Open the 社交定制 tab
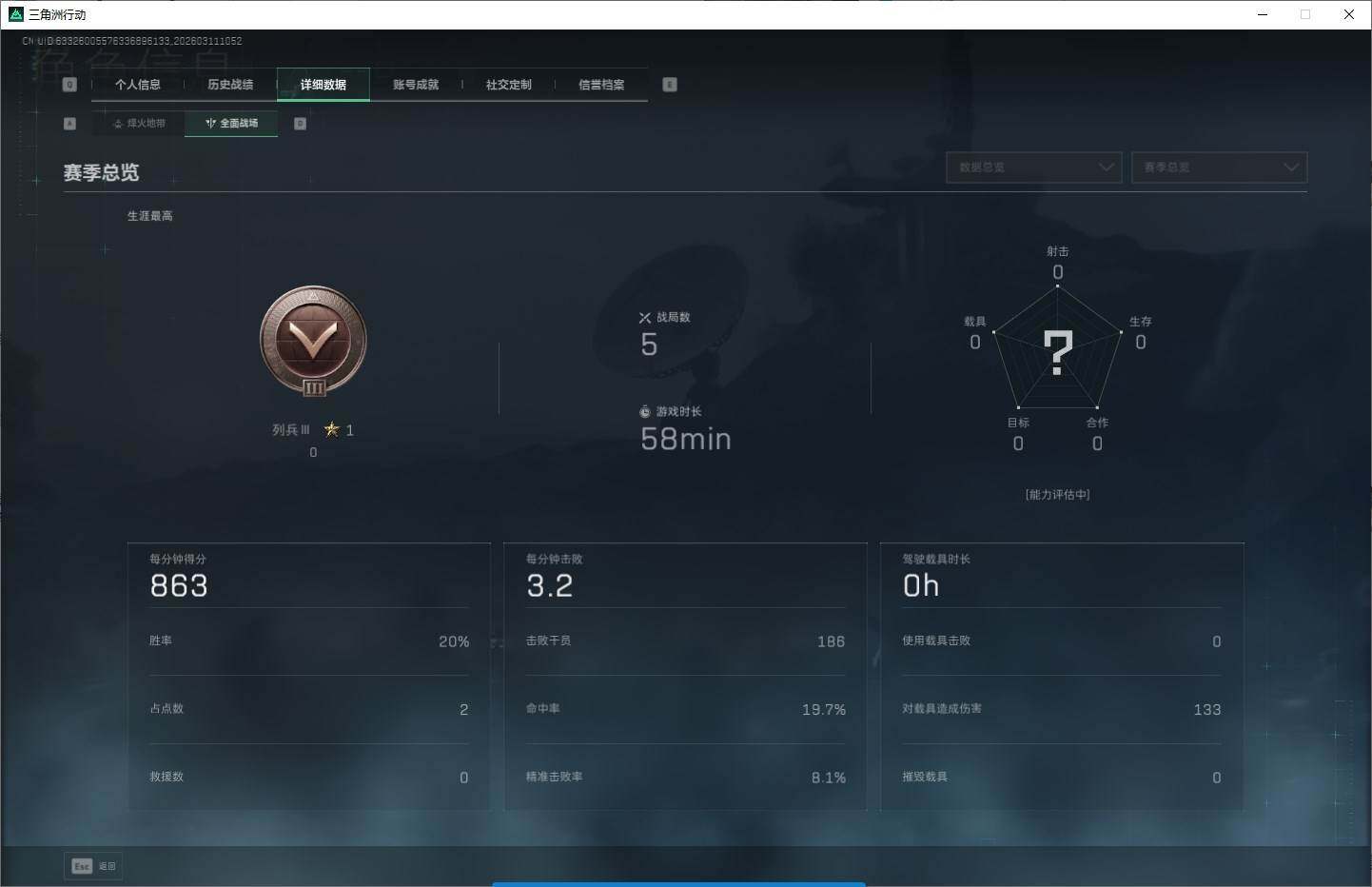The image size is (1372, 887). click(x=509, y=85)
